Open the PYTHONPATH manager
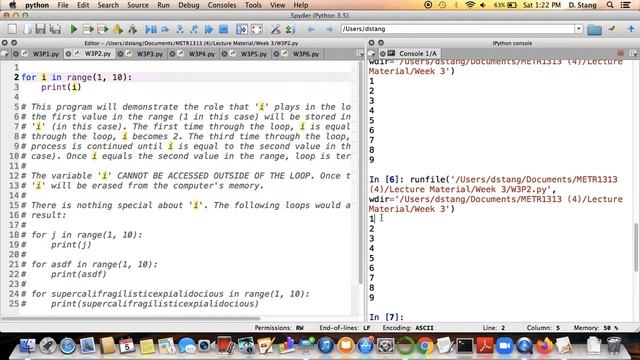640x360 pixels. pos(290,29)
